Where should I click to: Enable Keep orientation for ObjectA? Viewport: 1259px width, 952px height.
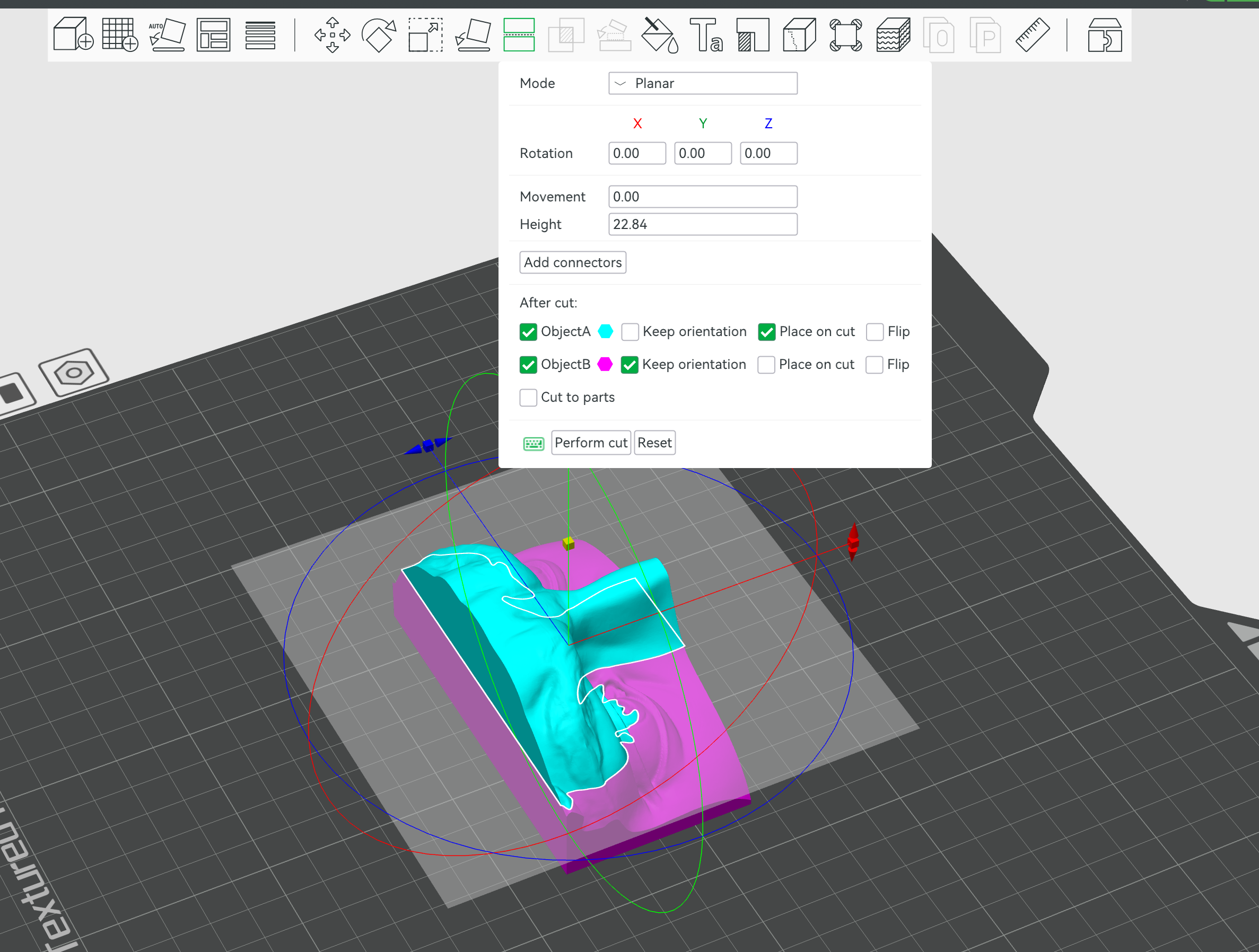pyautogui.click(x=629, y=332)
